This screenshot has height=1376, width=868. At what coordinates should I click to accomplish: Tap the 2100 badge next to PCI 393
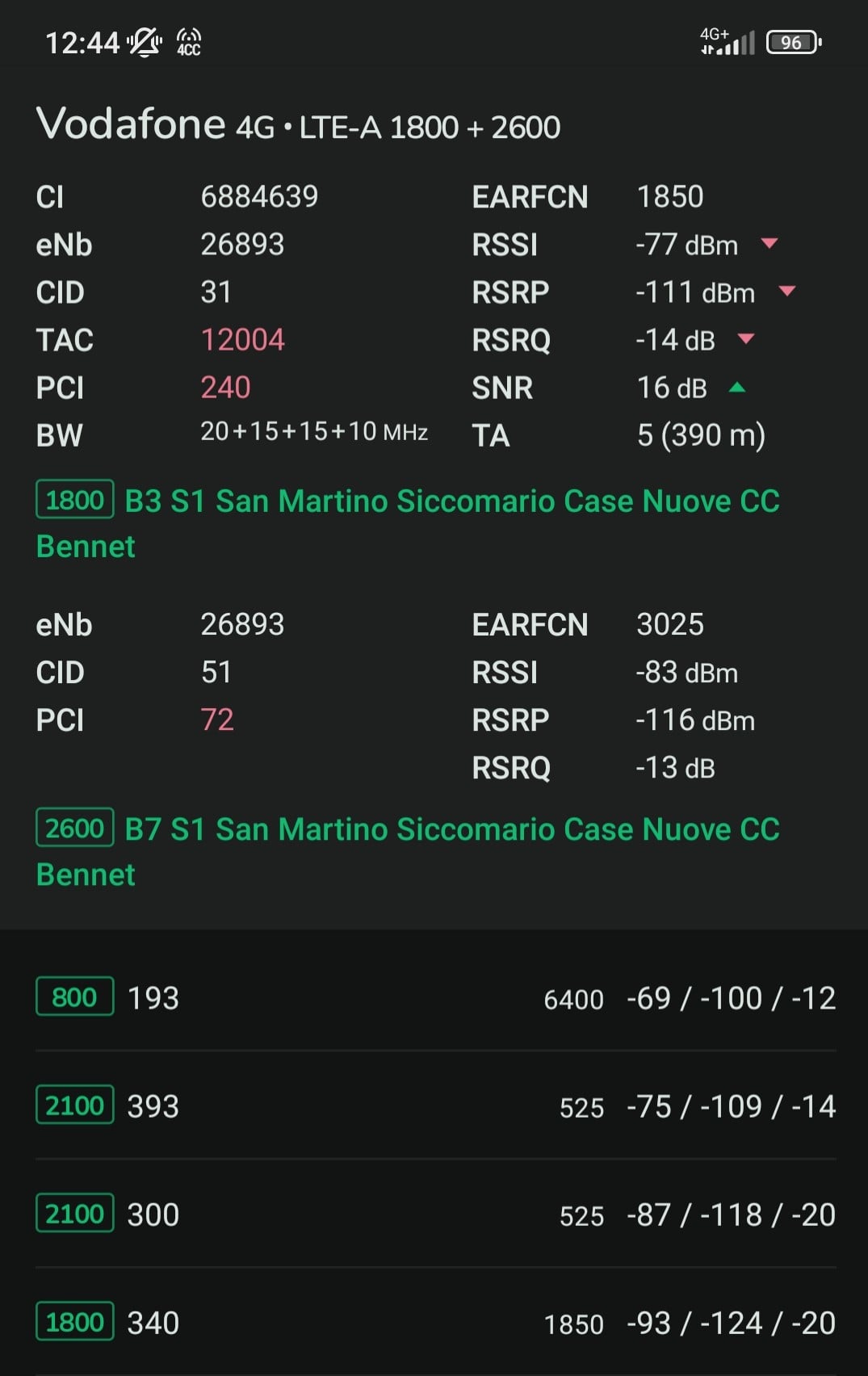(x=74, y=1105)
